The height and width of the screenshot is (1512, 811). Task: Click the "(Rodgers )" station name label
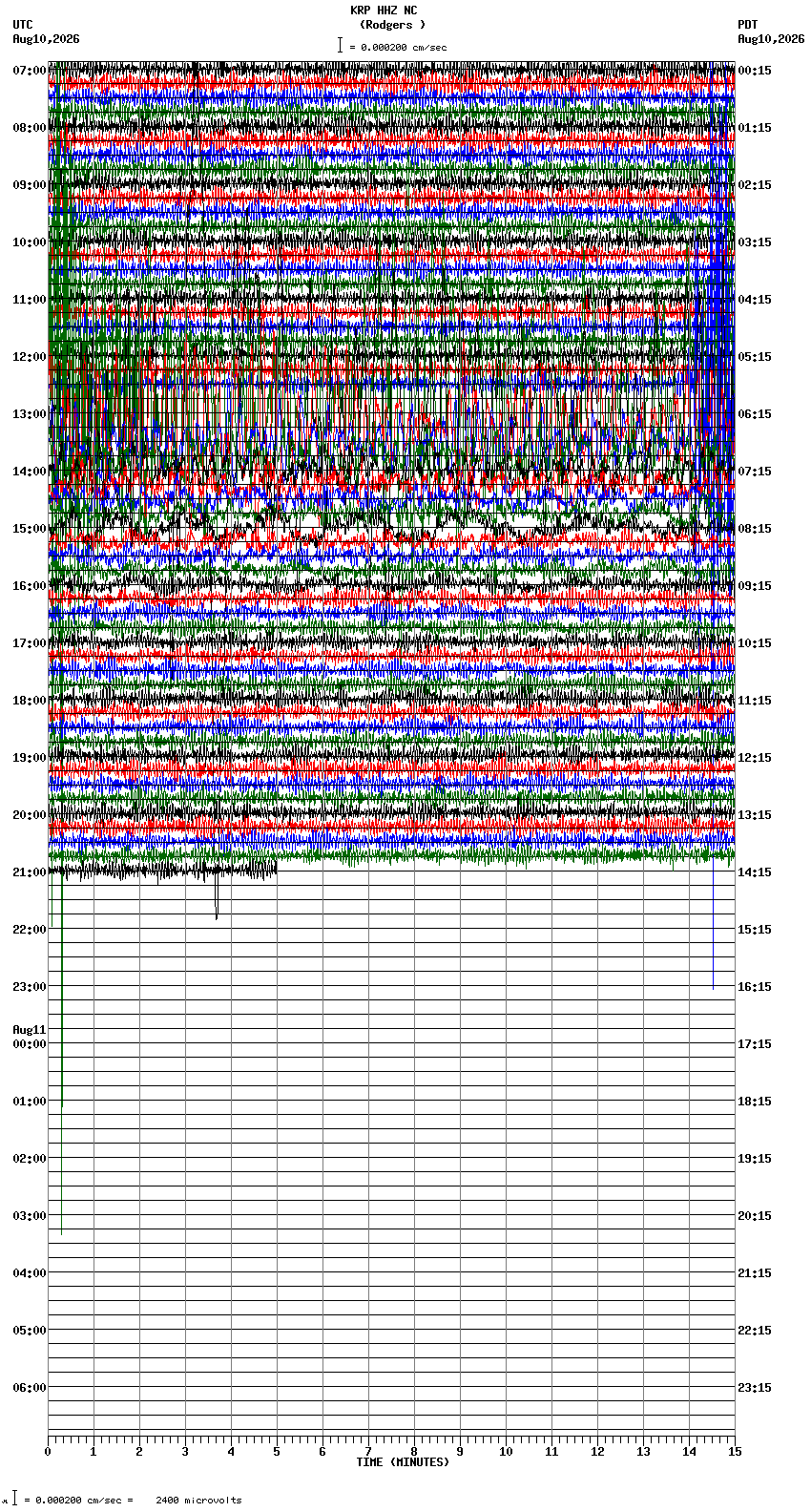coord(392,25)
